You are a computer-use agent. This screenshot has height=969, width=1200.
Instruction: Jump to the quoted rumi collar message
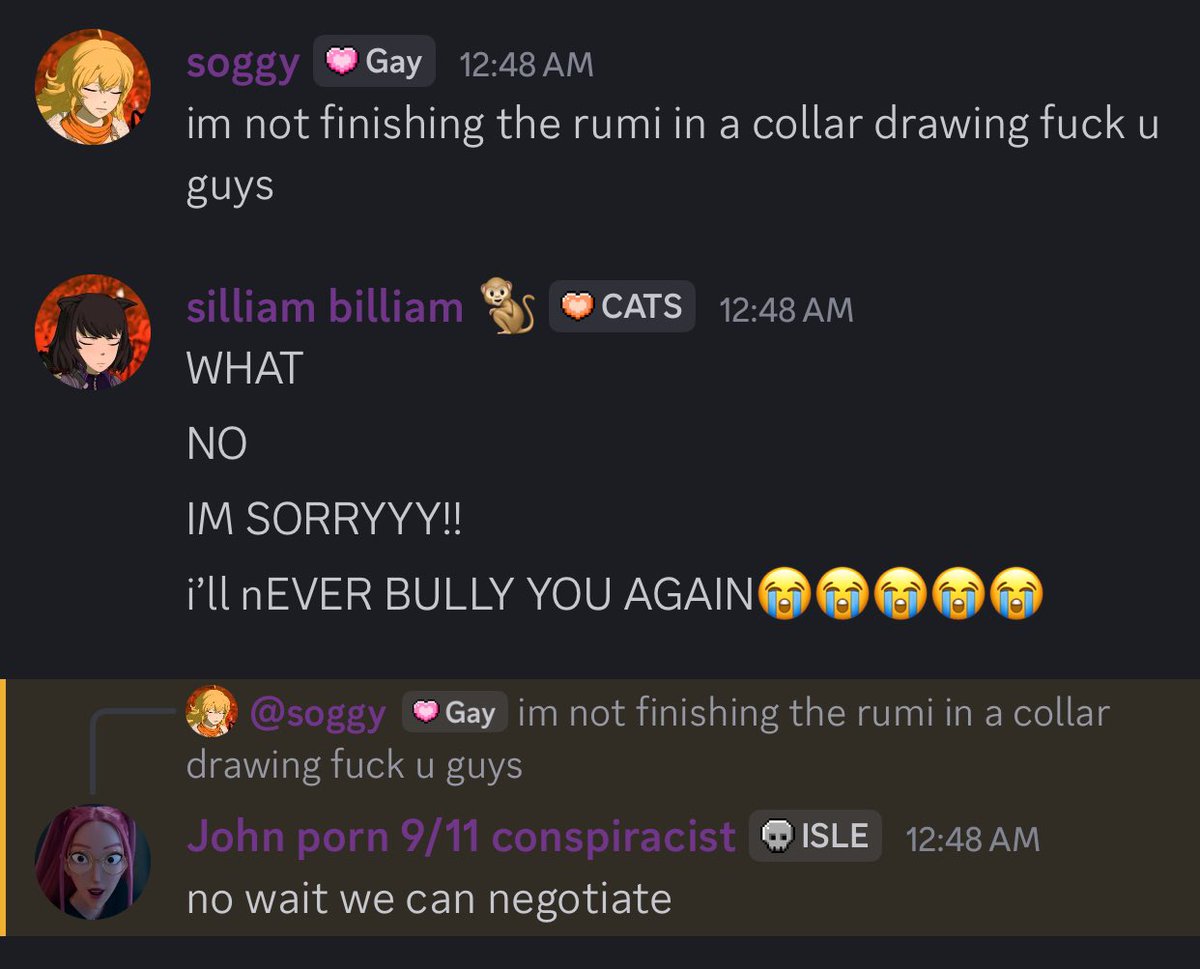coord(648,739)
